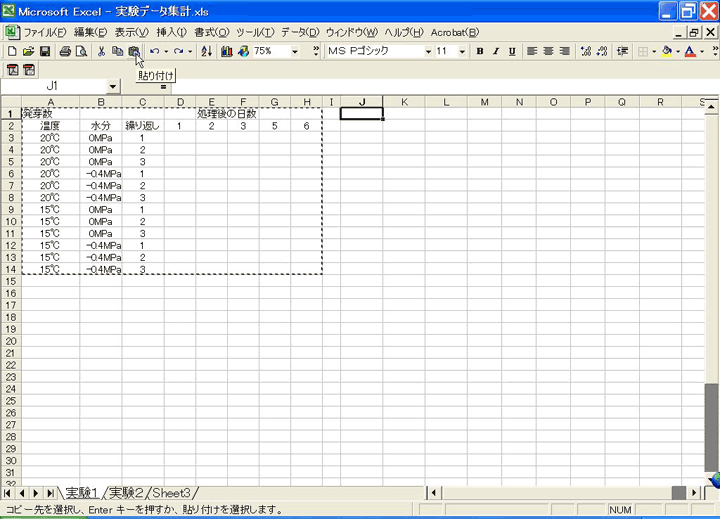Click the Open folder icon

pyautogui.click(x=29, y=51)
